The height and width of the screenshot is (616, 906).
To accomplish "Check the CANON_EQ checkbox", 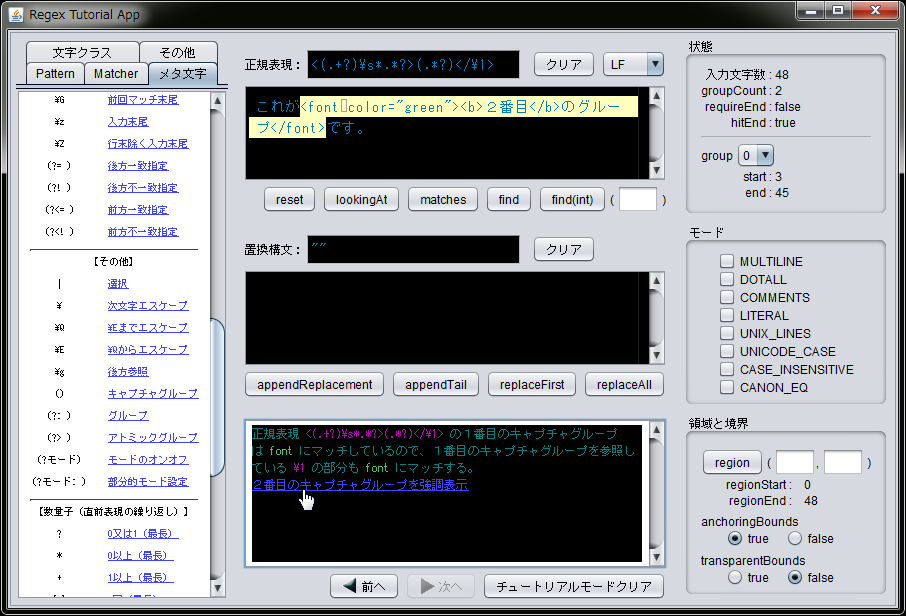I will 727,387.
